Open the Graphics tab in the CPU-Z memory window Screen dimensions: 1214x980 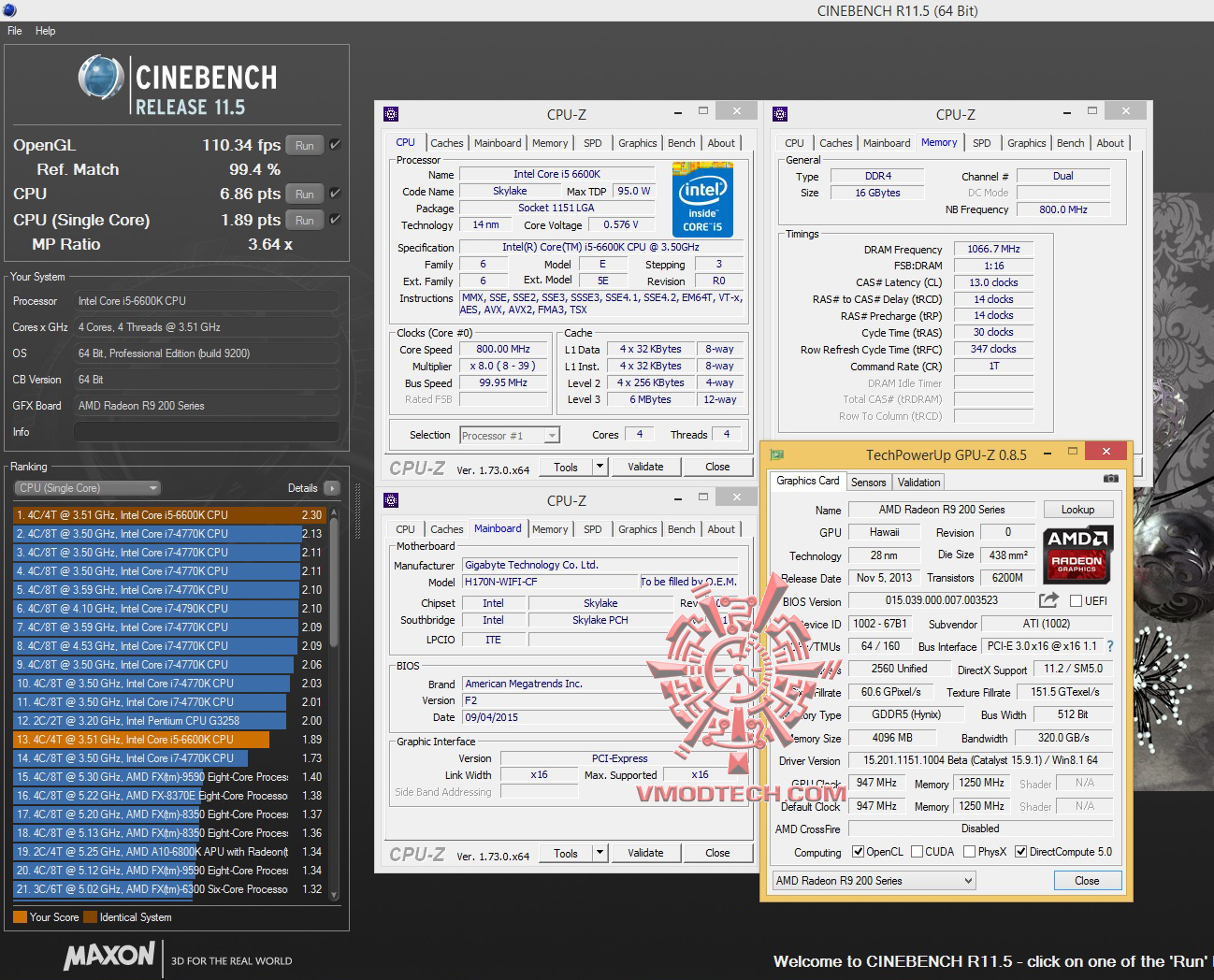(x=1026, y=143)
